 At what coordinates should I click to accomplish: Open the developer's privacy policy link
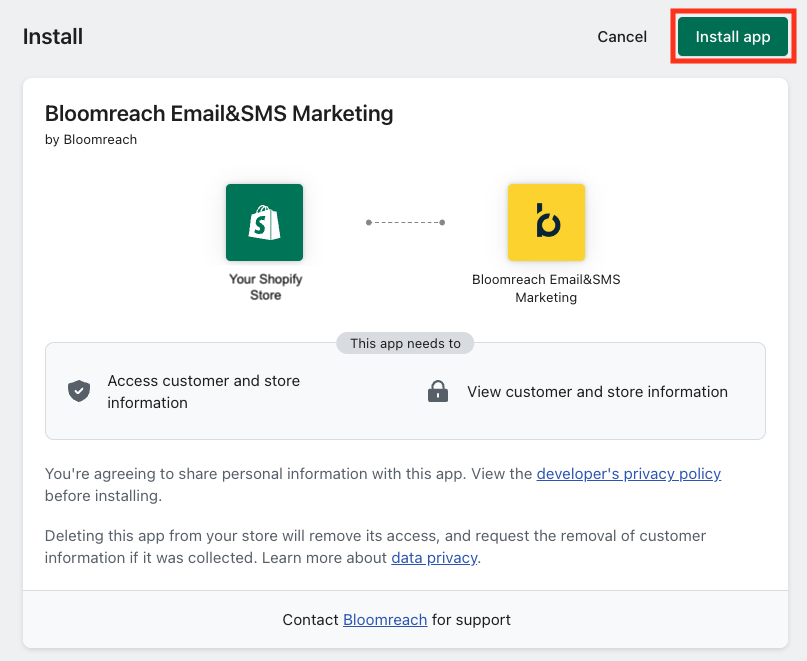tap(628, 474)
